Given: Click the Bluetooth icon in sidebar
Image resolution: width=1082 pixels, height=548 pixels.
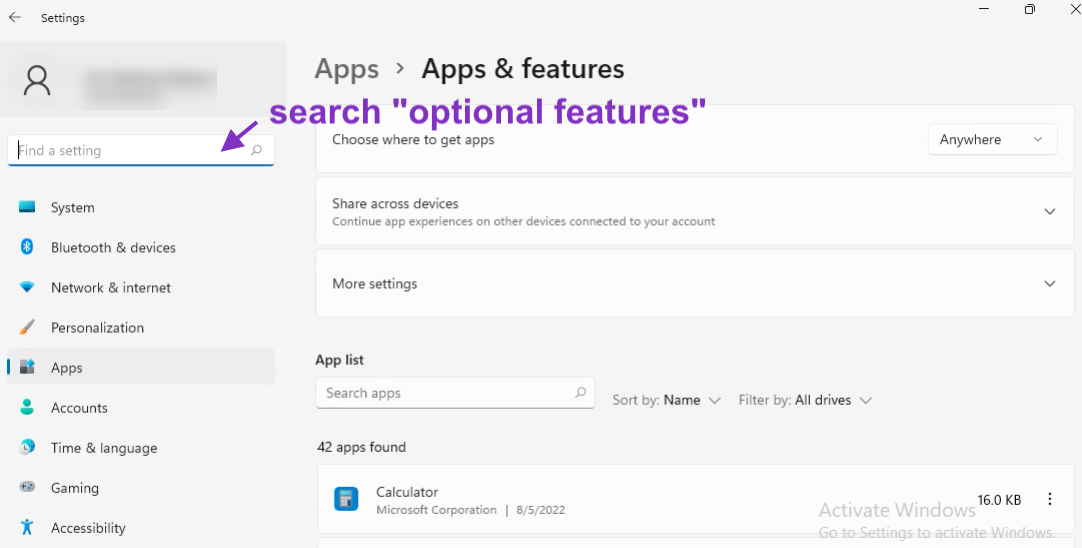Looking at the screenshot, I should click(27, 247).
